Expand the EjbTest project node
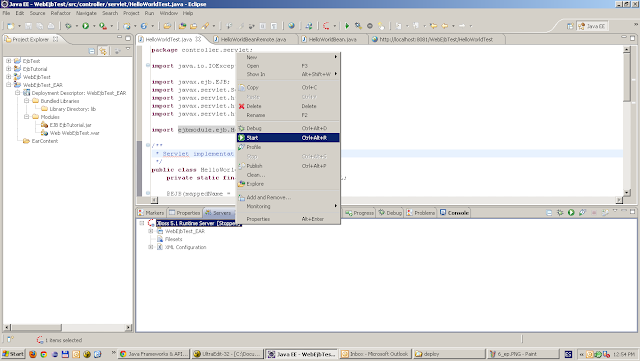The image size is (640, 361). tap(9, 61)
